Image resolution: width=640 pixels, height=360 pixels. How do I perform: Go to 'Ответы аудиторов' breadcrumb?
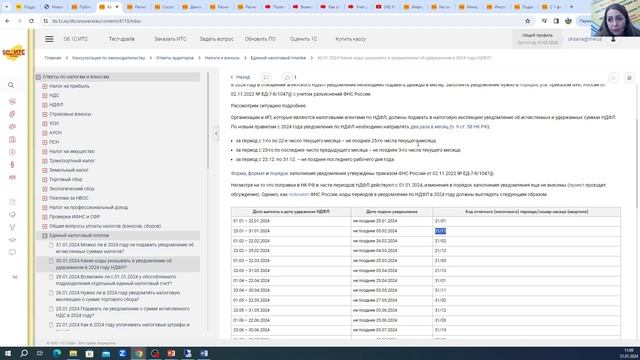click(175, 58)
